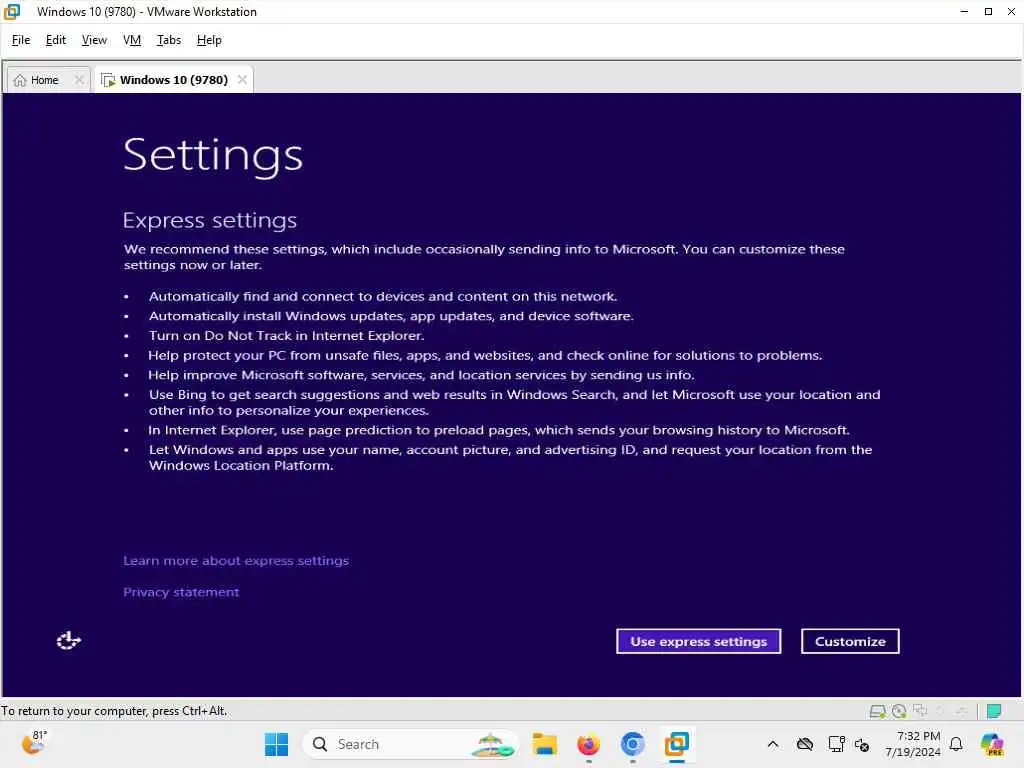Click the OneDrive cloud tray icon
The height and width of the screenshot is (768, 1024).
805,744
